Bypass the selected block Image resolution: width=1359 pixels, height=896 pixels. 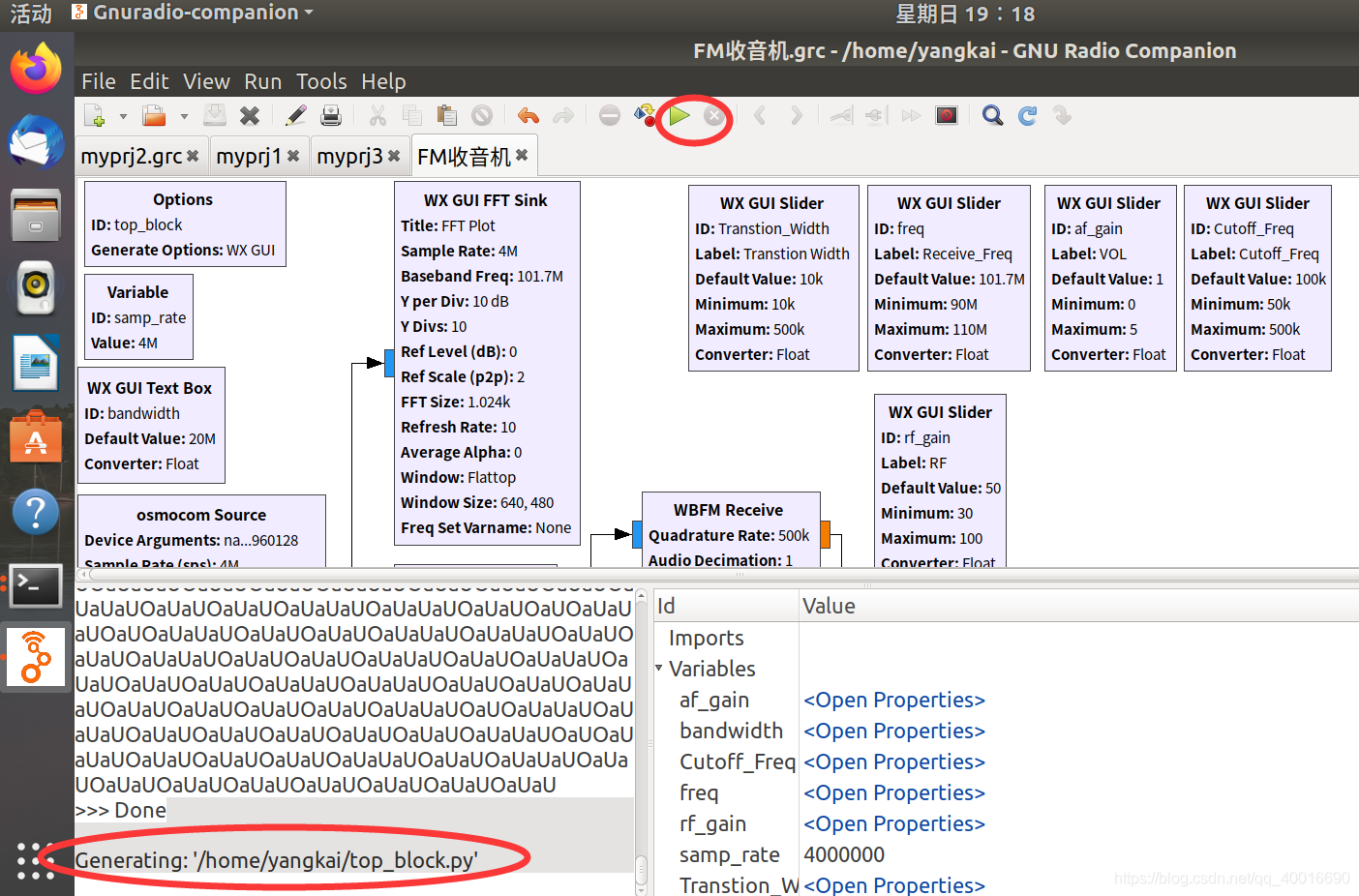click(911, 116)
